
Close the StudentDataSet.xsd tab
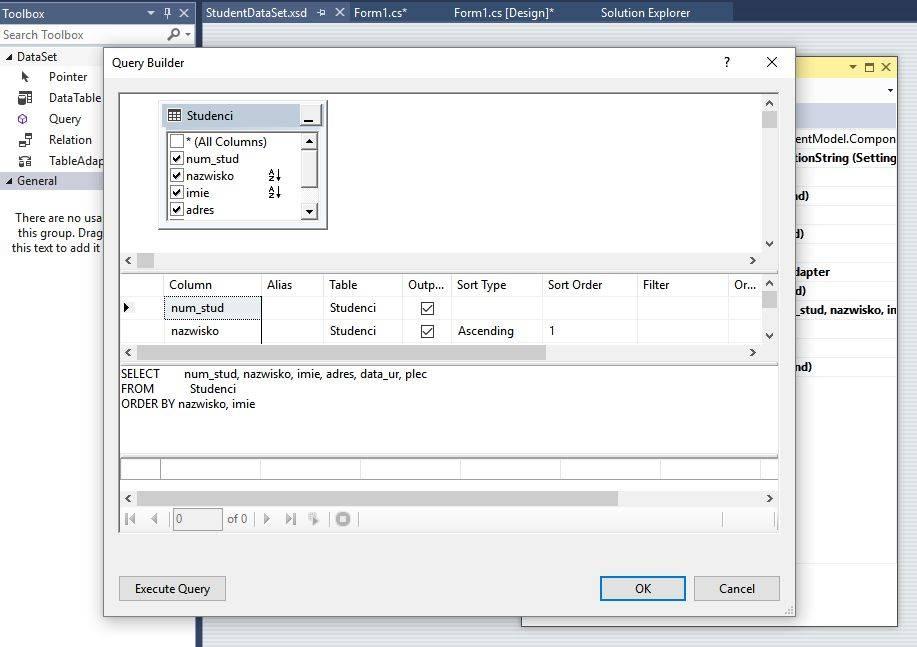tap(340, 12)
